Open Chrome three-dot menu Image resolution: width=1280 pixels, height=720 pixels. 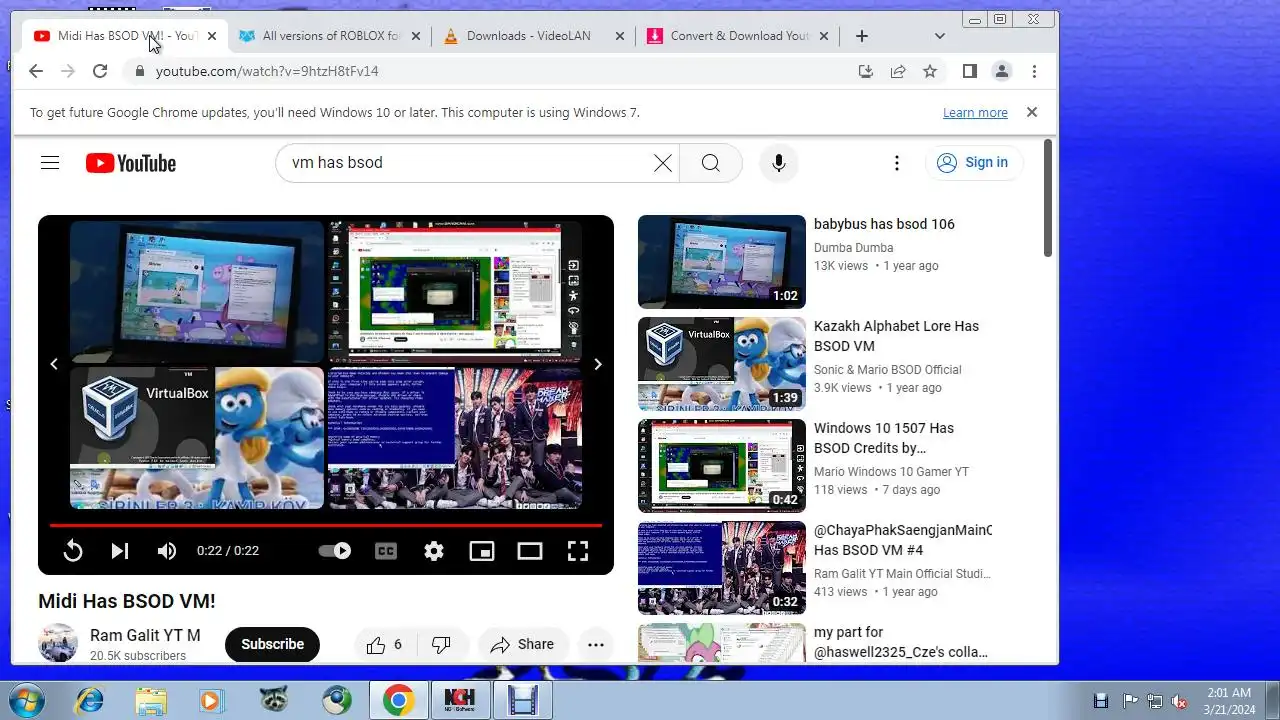(1034, 71)
